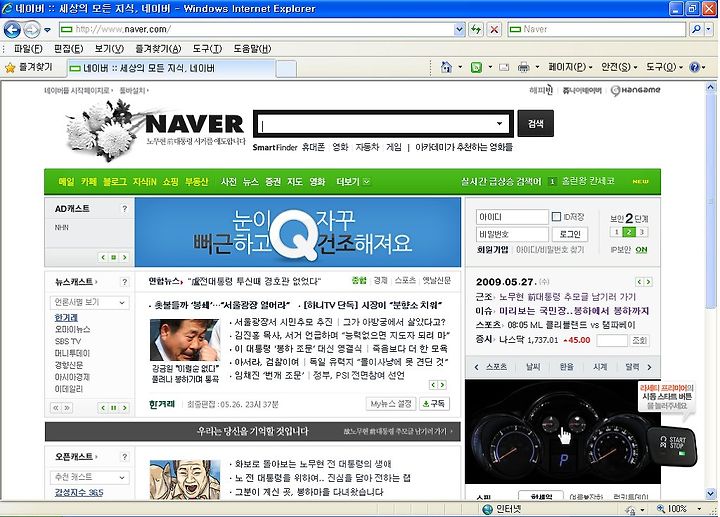720x517 pixels.
Task: Pause the AD캐스트 rotation
Action: (x=113, y=257)
